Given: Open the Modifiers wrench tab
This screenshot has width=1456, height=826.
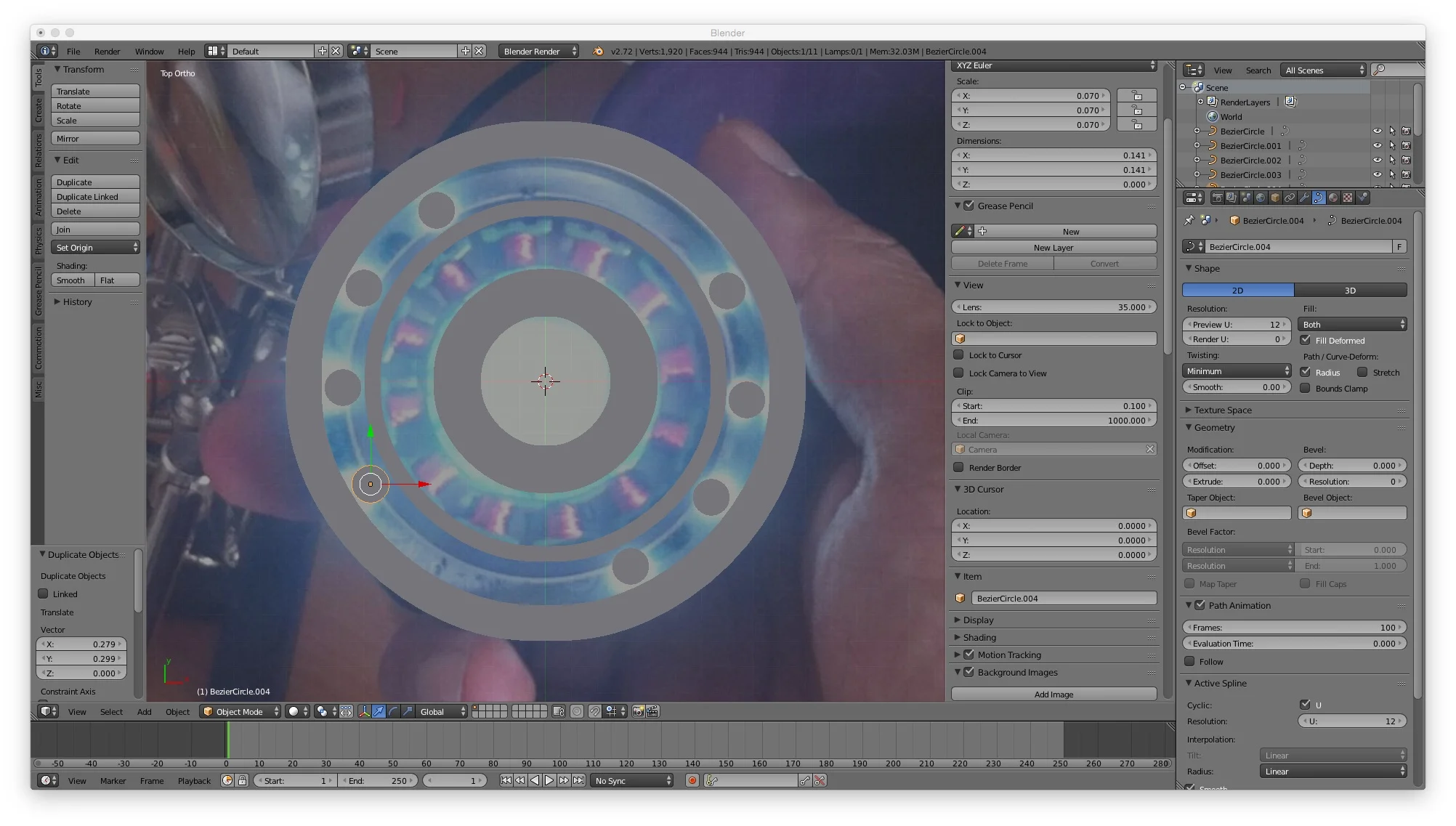Looking at the screenshot, I should point(1304,198).
